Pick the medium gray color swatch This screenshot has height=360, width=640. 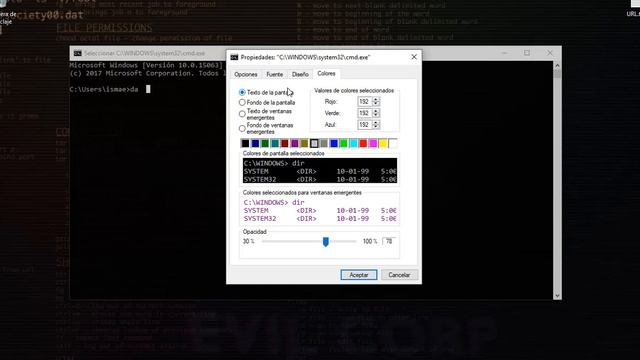coord(324,143)
